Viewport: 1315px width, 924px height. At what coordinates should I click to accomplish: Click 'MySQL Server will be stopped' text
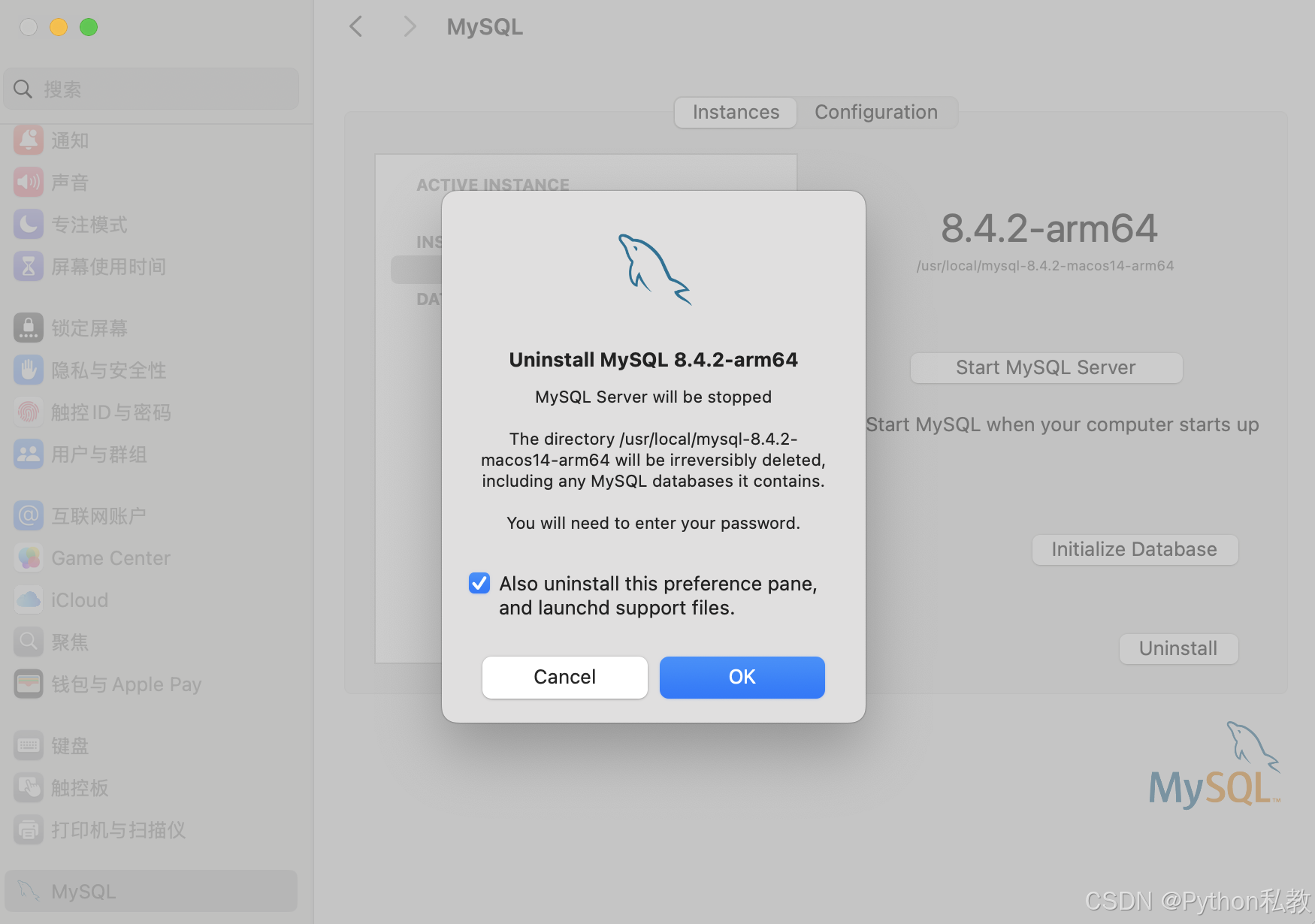pyautogui.click(x=654, y=397)
